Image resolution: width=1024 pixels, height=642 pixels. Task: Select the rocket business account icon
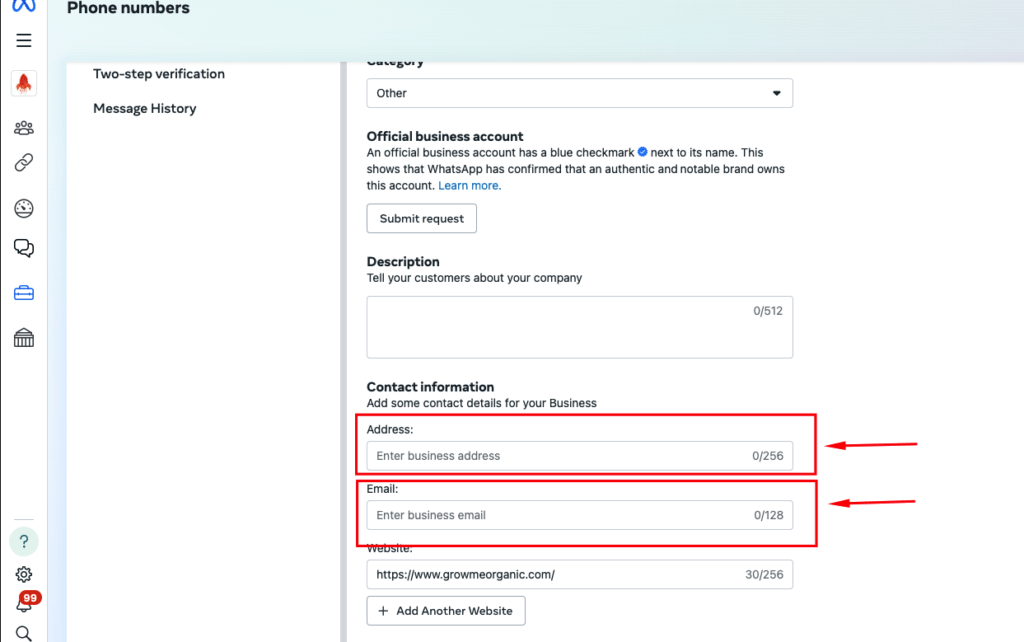click(x=24, y=84)
